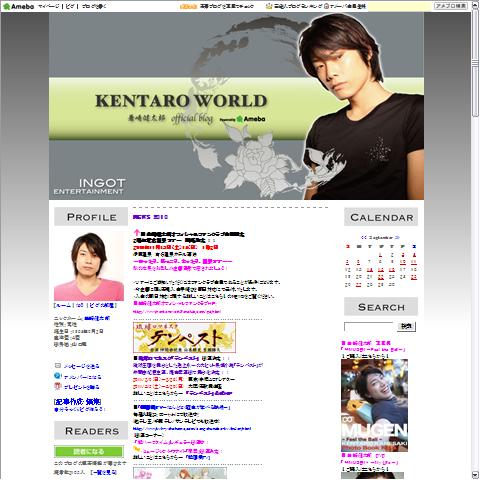Viewport: 480px width, 480px height.
Task: Go to previous month in calendar
Action: 364,238
